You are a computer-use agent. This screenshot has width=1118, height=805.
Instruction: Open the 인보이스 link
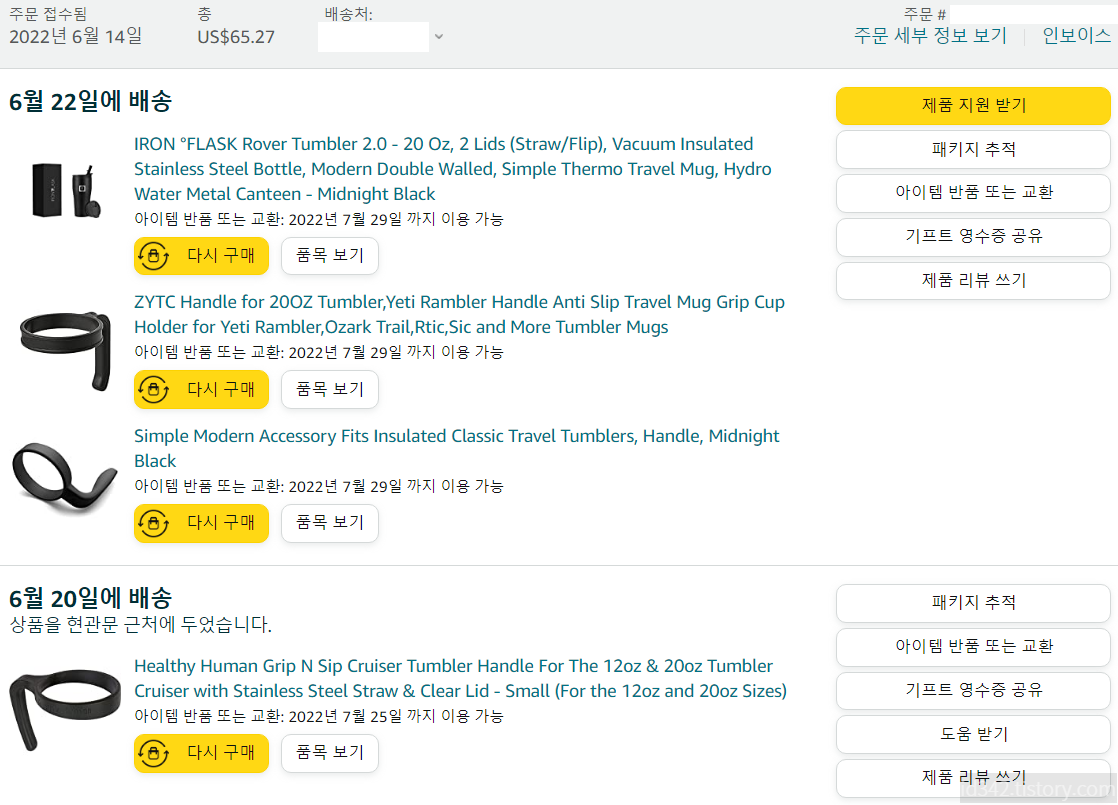pyautogui.click(x=1076, y=36)
